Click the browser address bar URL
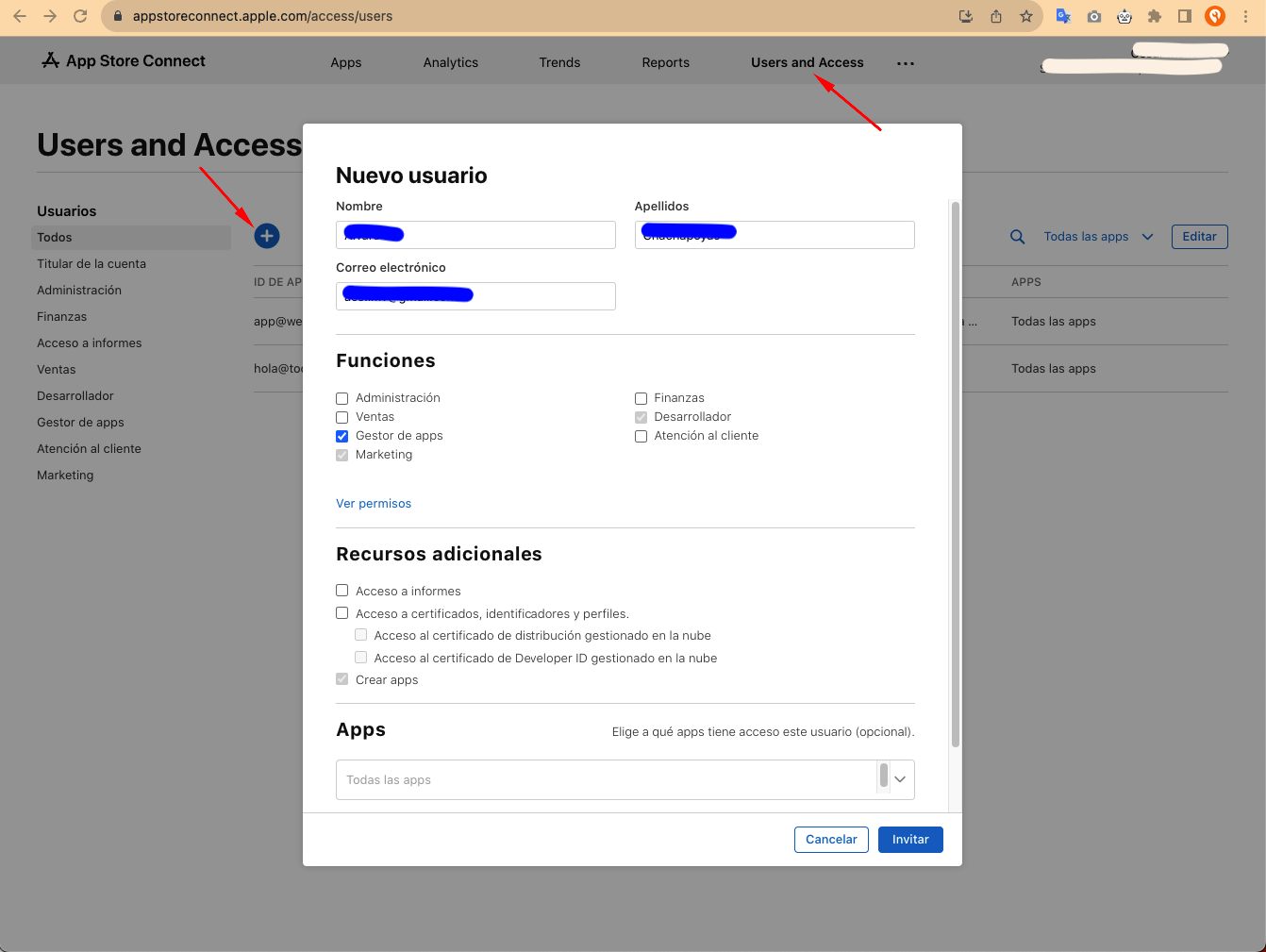Viewport: 1266px width, 952px height. click(262, 16)
